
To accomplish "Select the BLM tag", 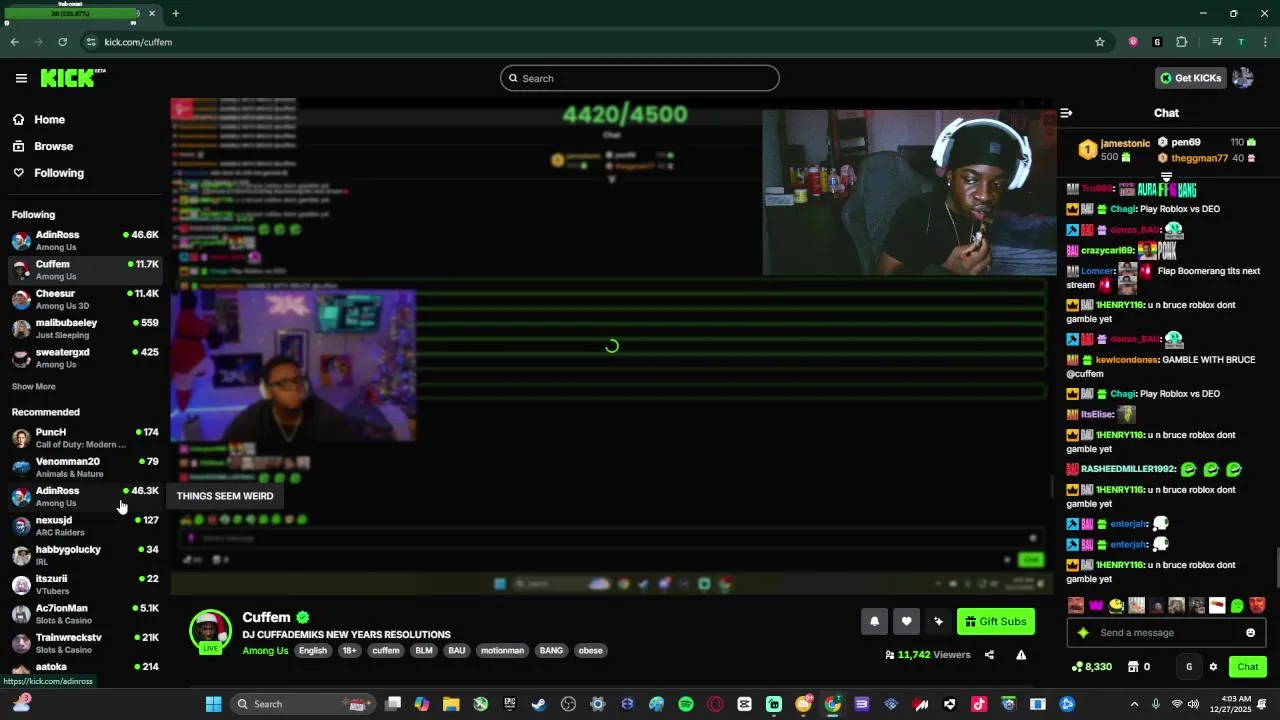I will [x=424, y=651].
